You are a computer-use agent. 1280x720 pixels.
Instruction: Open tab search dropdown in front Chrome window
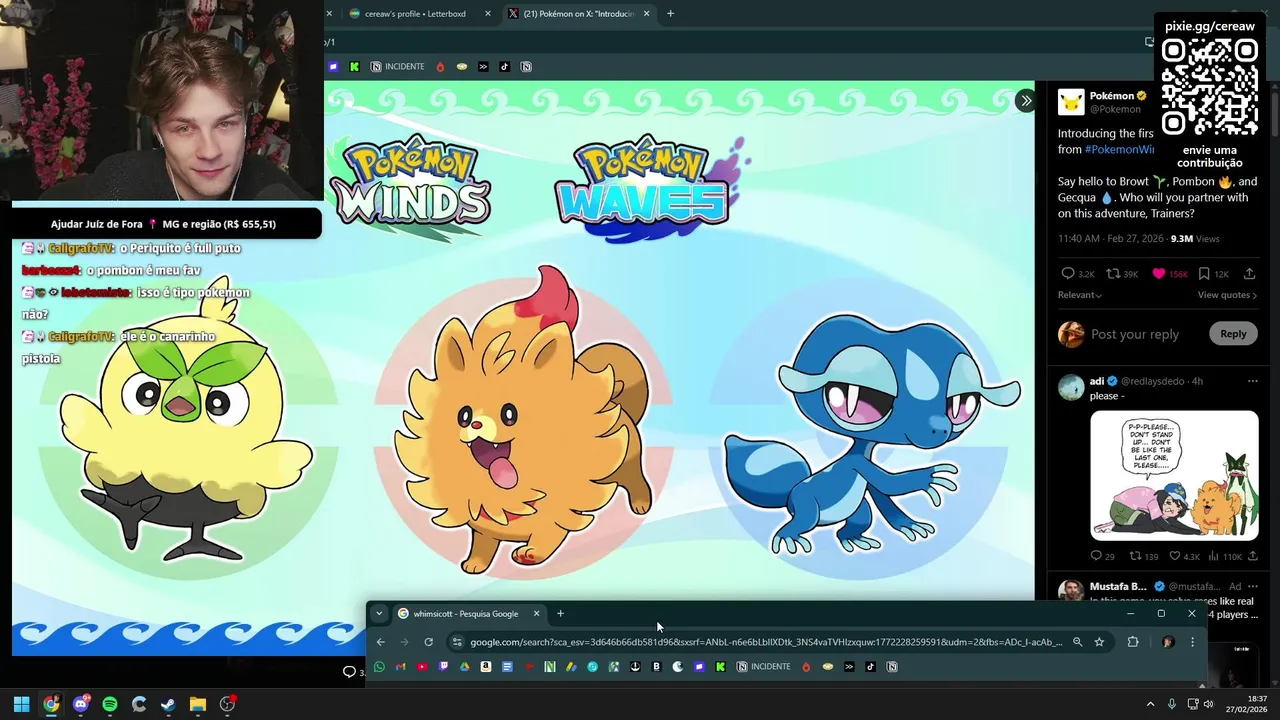[378, 614]
